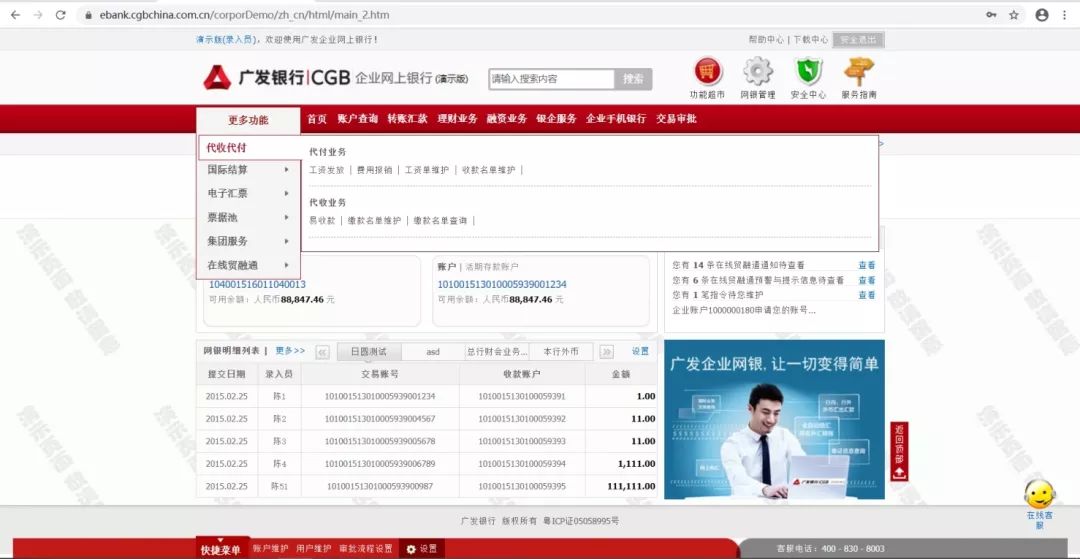The width and height of the screenshot is (1080, 559).
Task: Click the browser address bar URL
Action: tap(245, 14)
